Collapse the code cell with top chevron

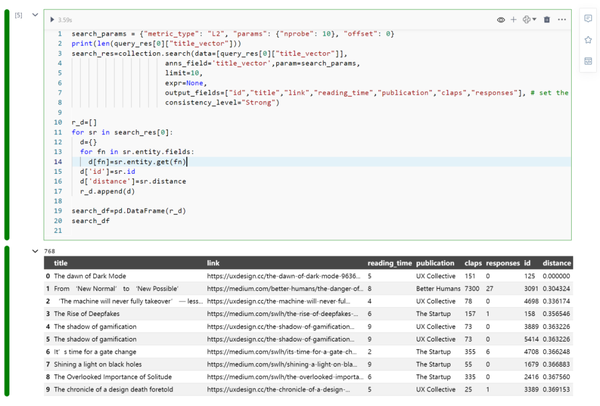37,17
